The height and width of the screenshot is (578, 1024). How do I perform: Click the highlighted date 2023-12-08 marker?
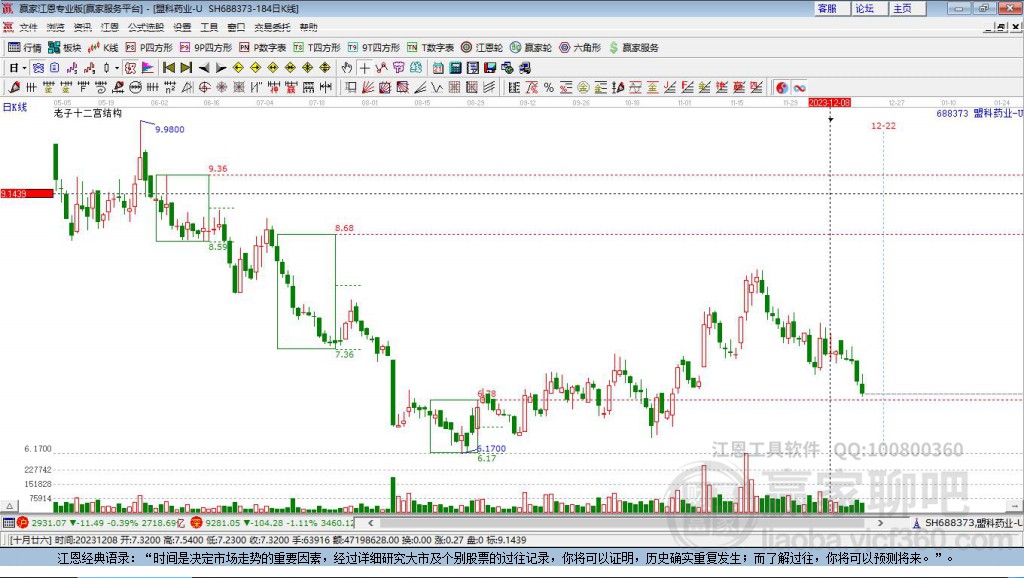tap(829, 103)
